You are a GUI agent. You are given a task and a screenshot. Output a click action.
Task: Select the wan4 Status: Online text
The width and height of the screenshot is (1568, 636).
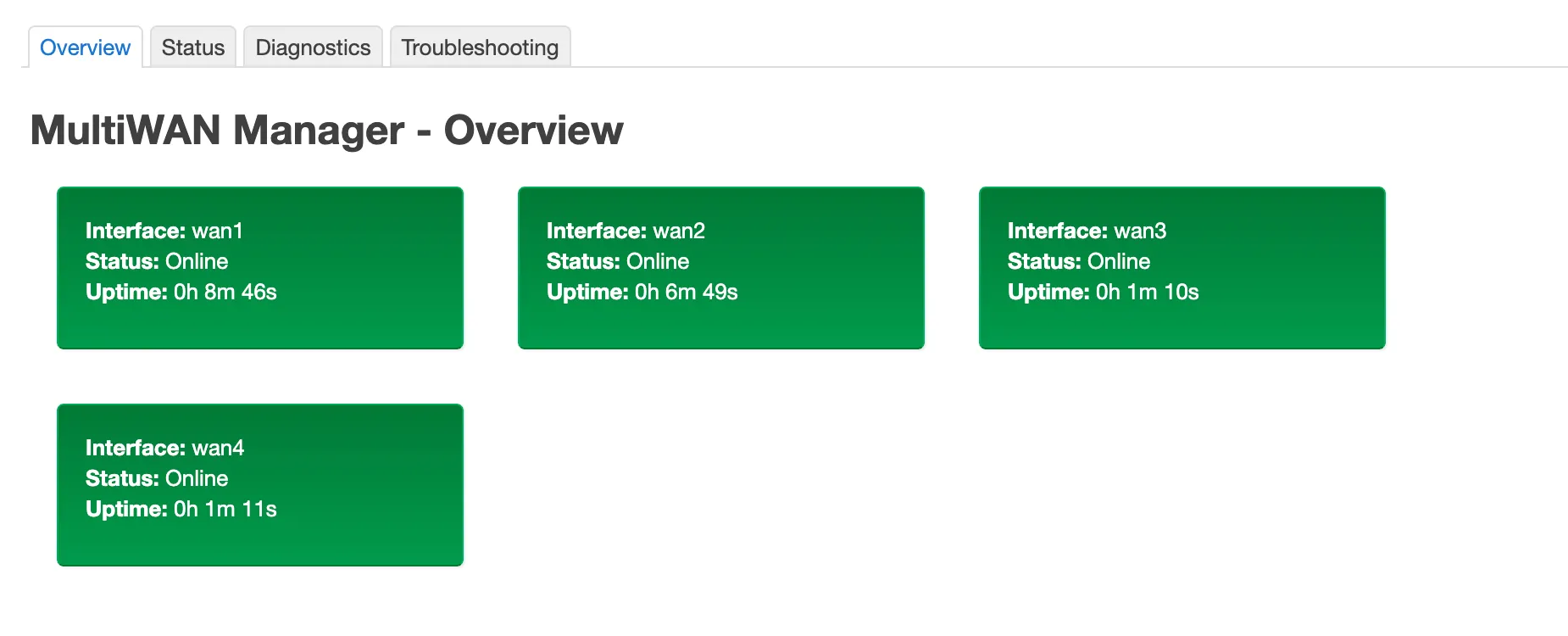(157, 478)
